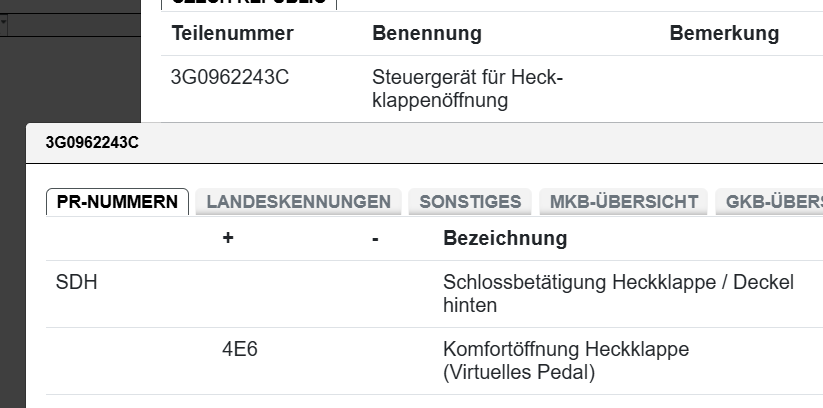Click the Komfortöffnung Heckklappe description
Viewport: 823px width, 408px height.
(565, 361)
